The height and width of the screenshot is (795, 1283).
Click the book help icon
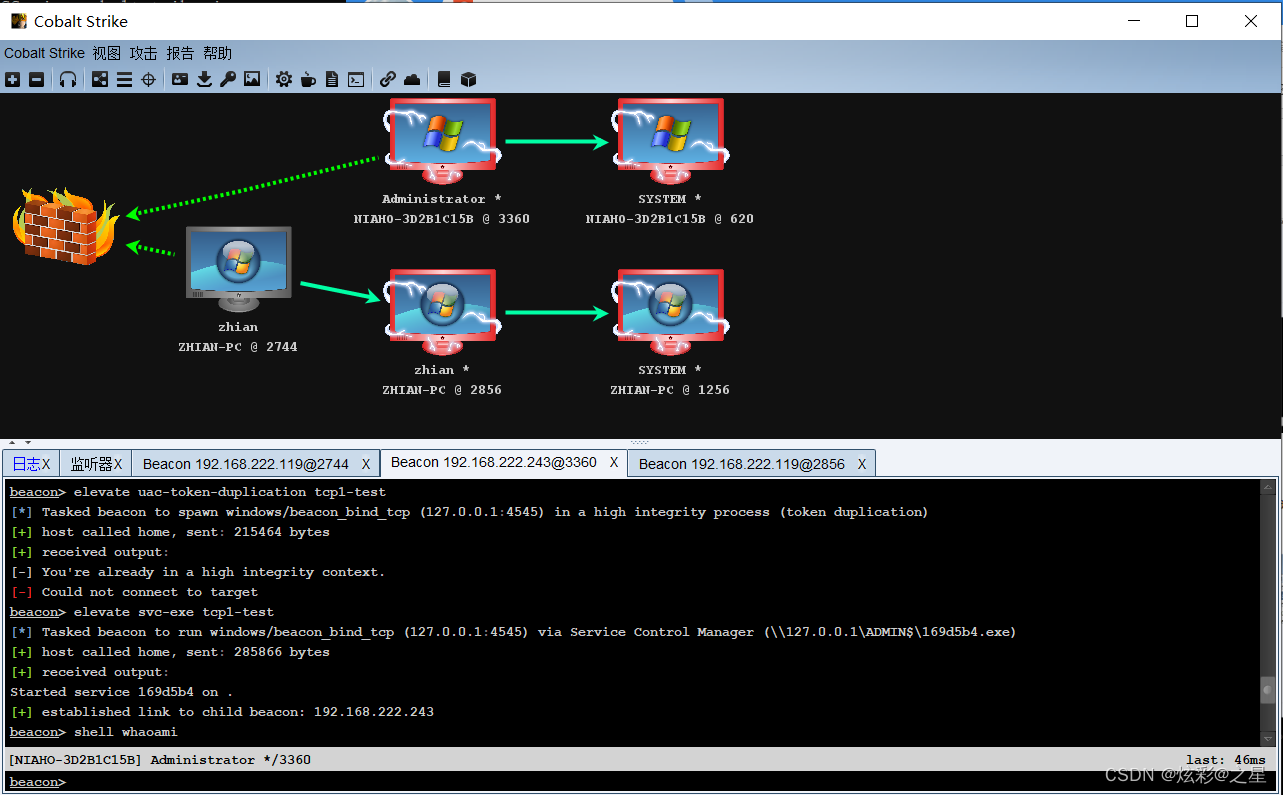(x=444, y=79)
